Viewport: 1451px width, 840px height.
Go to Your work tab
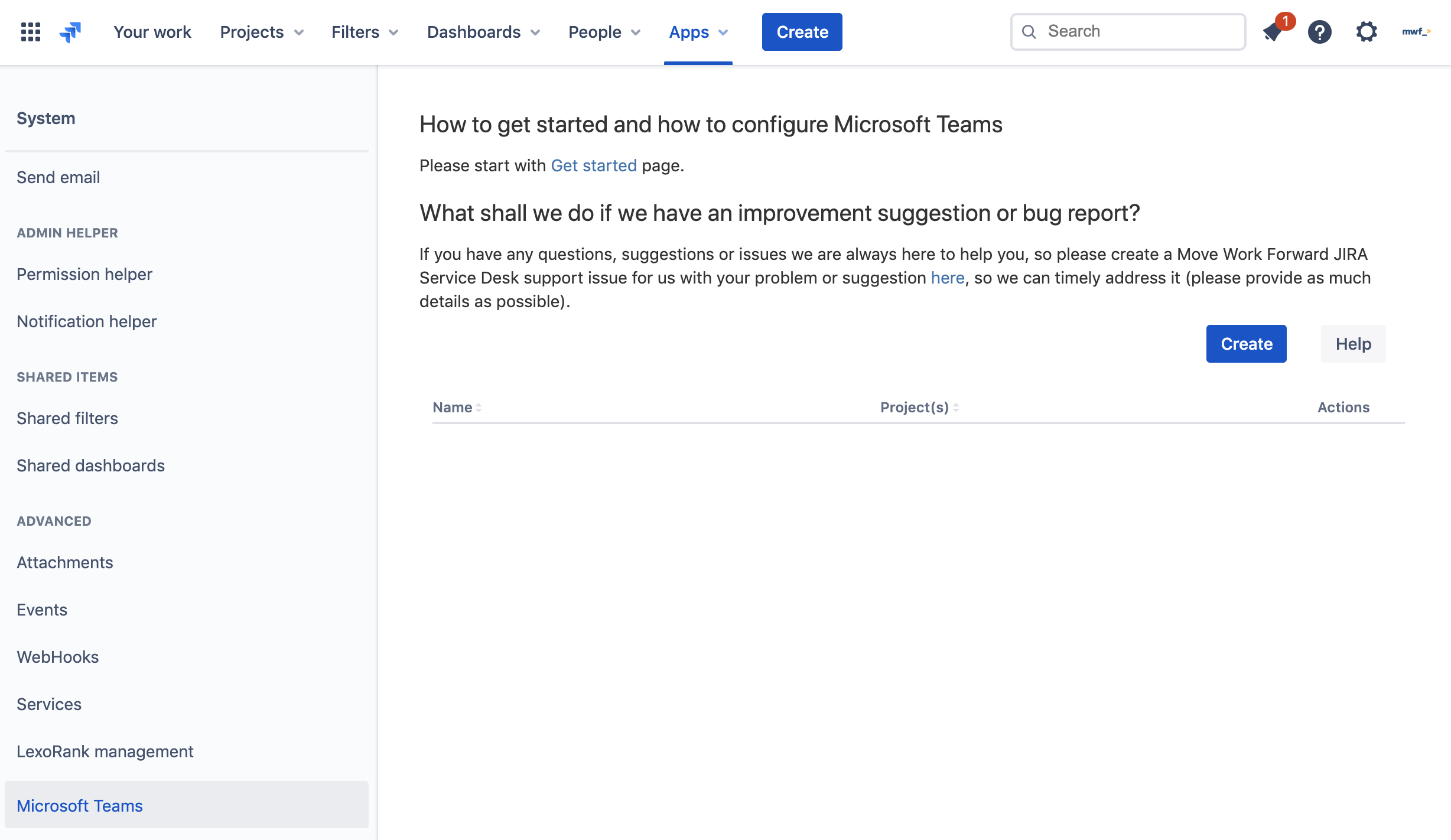tap(152, 32)
